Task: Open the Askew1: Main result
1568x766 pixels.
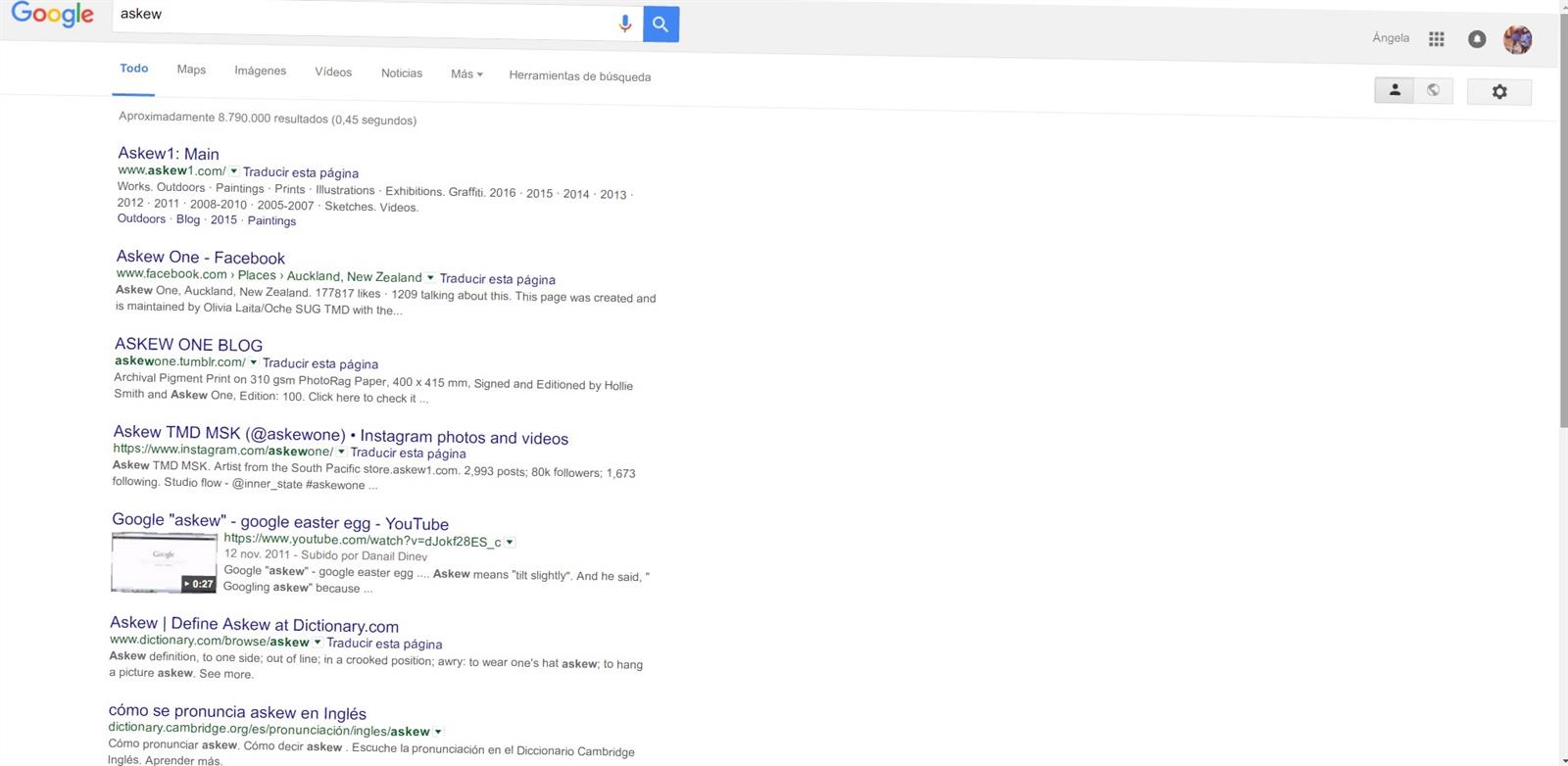Action: click(x=169, y=154)
